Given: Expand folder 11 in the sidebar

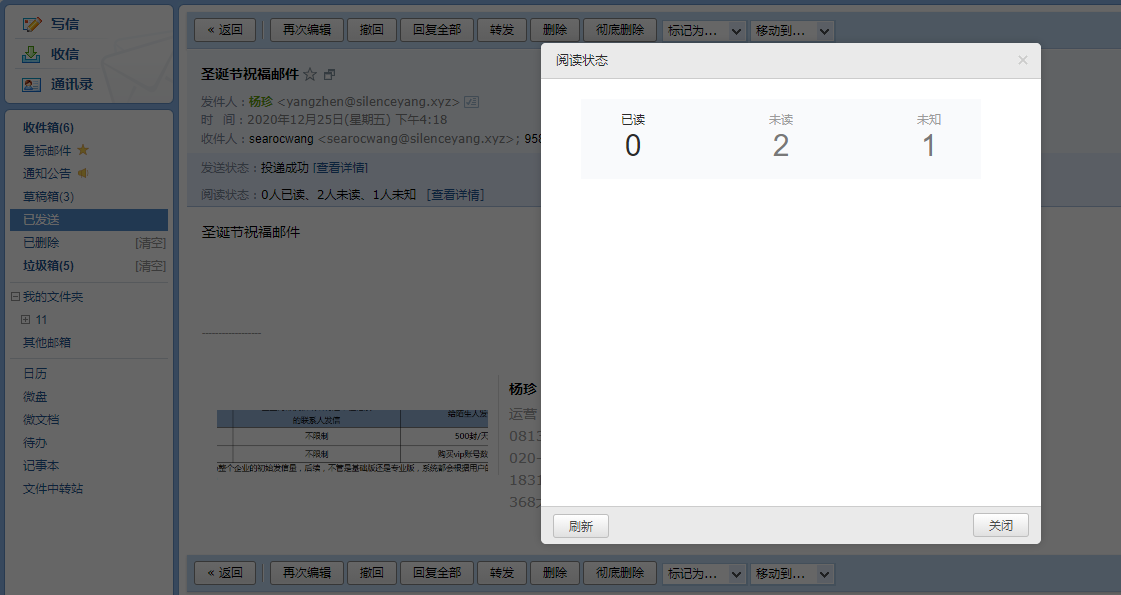Looking at the screenshot, I should [25, 320].
